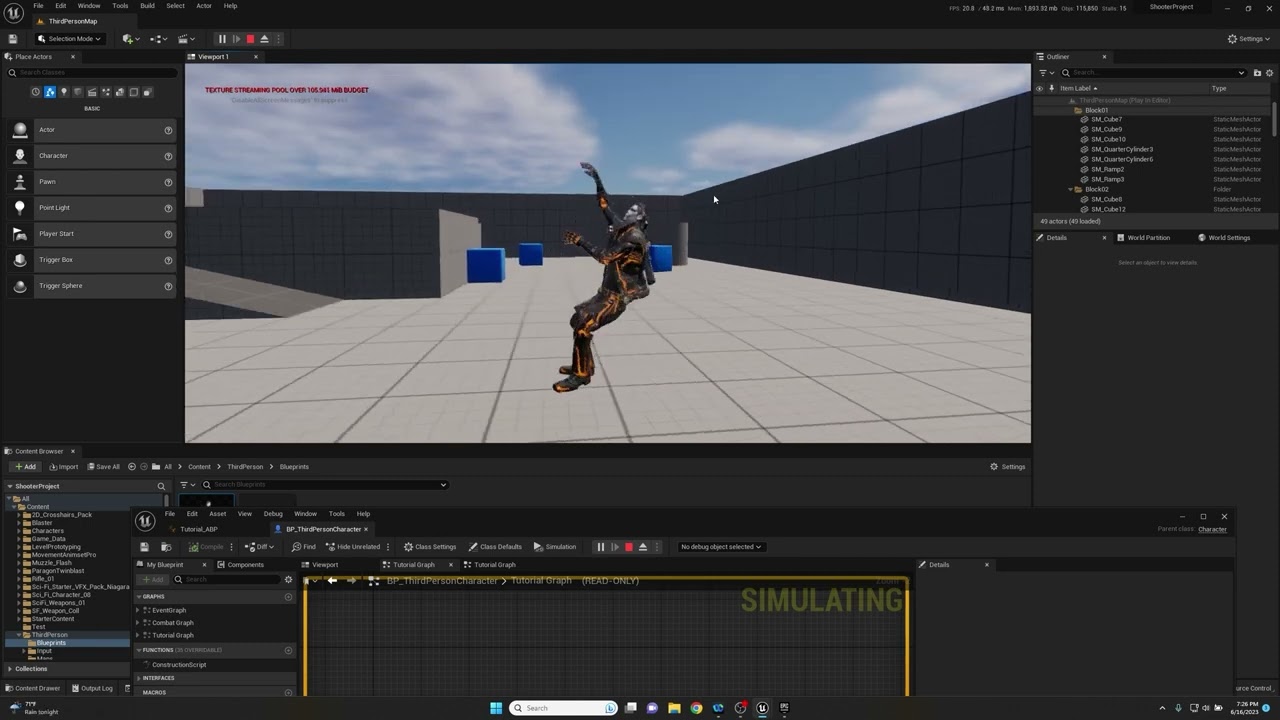Open the cinematics dropdown in main toolbar
Viewport: 1280px width, 720px height.
(185, 39)
